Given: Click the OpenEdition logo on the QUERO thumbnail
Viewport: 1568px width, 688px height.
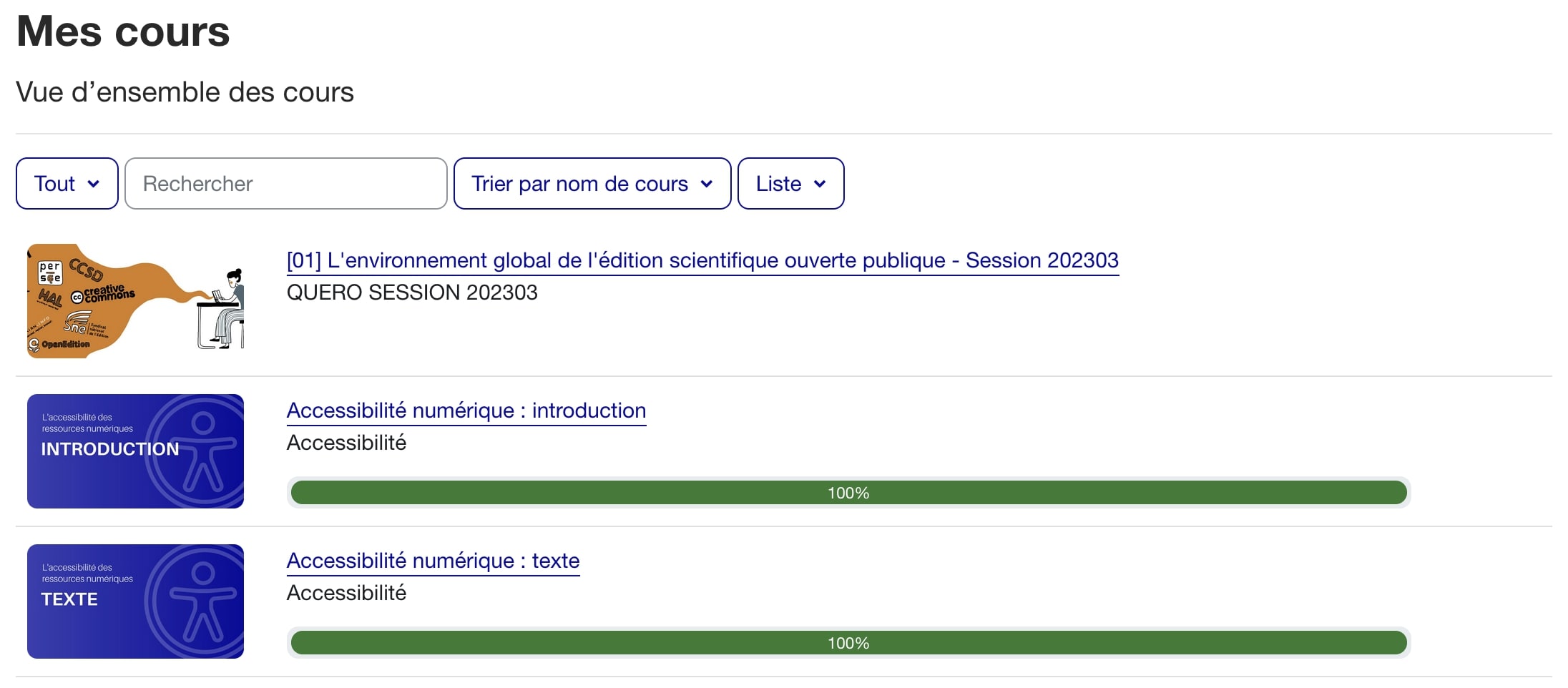Looking at the screenshot, I should (x=59, y=345).
